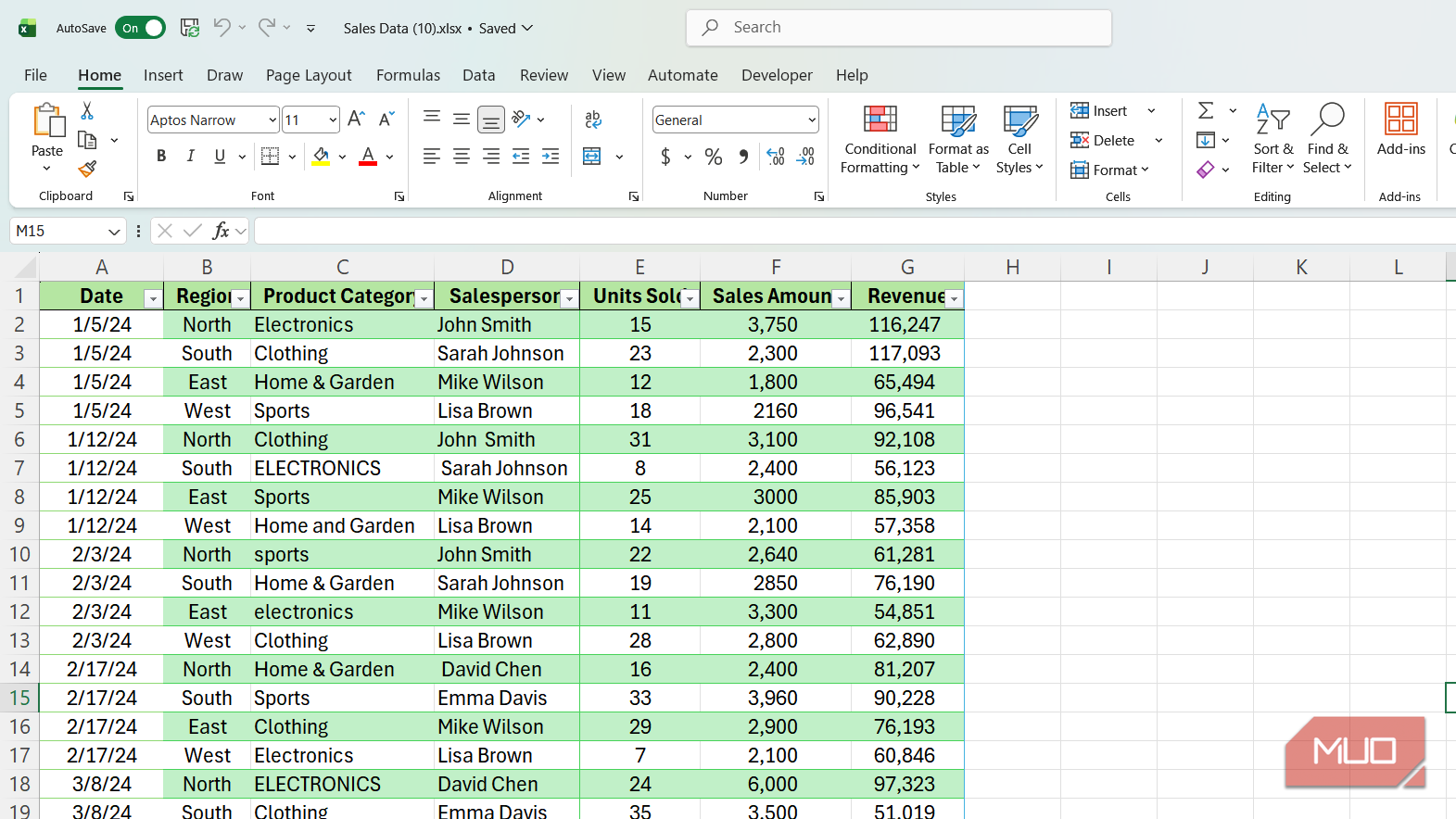
Task: Open the Date column filter dropdown
Action: coord(153,298)
